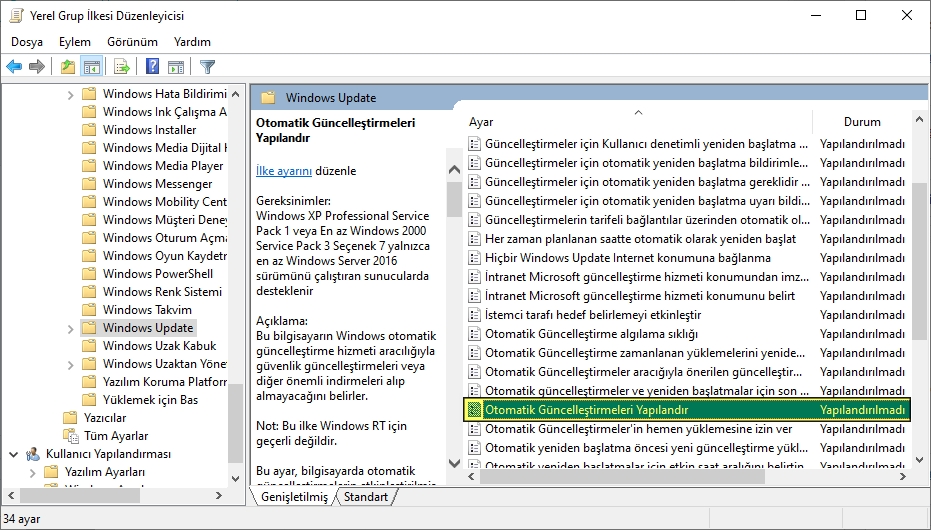The height and width of the screenshot is (530, 931).
Task: Click the description pane scroll down arrow
Action: (454, 462)
